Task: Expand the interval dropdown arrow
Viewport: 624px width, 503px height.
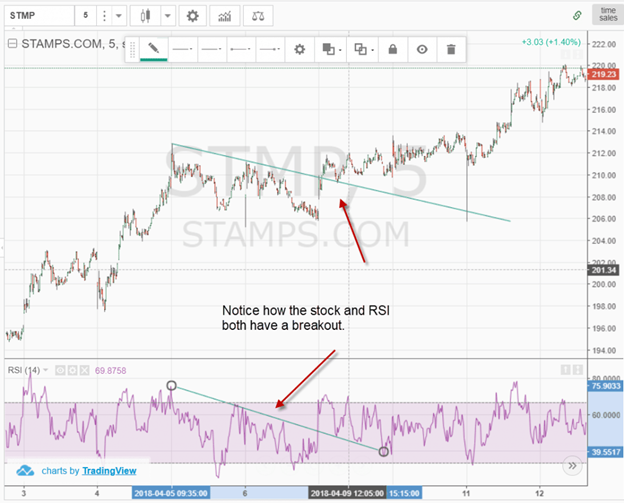Action: coord(119,16)
